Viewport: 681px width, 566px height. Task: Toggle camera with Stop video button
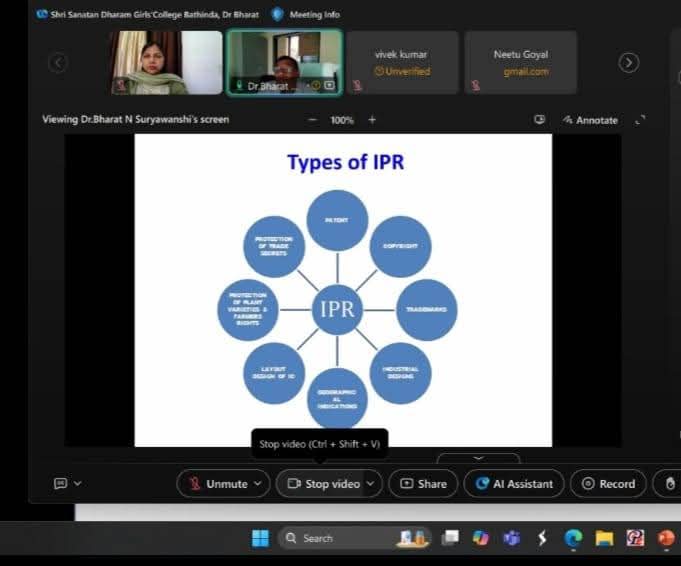pos(322,484)
